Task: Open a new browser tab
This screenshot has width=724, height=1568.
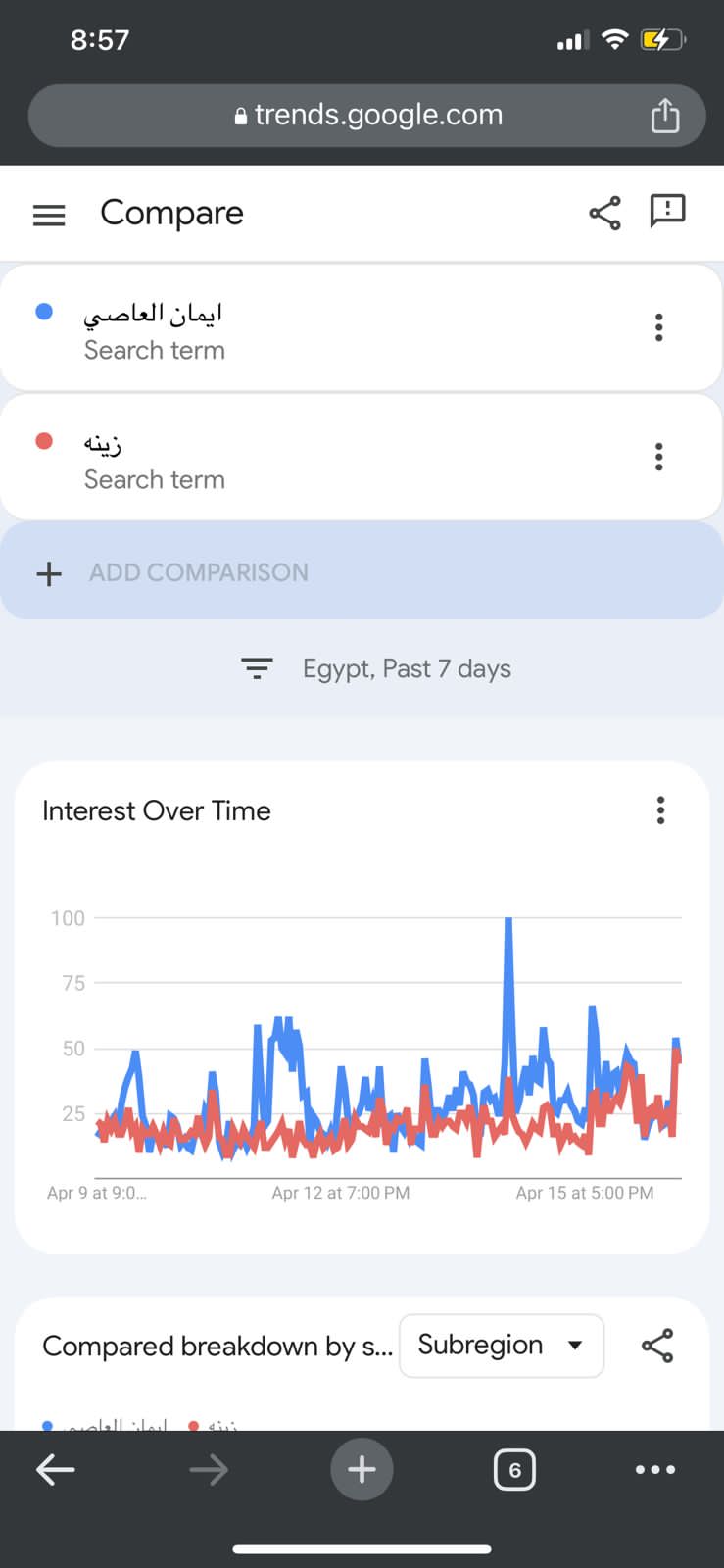Action: [362, 1469]
